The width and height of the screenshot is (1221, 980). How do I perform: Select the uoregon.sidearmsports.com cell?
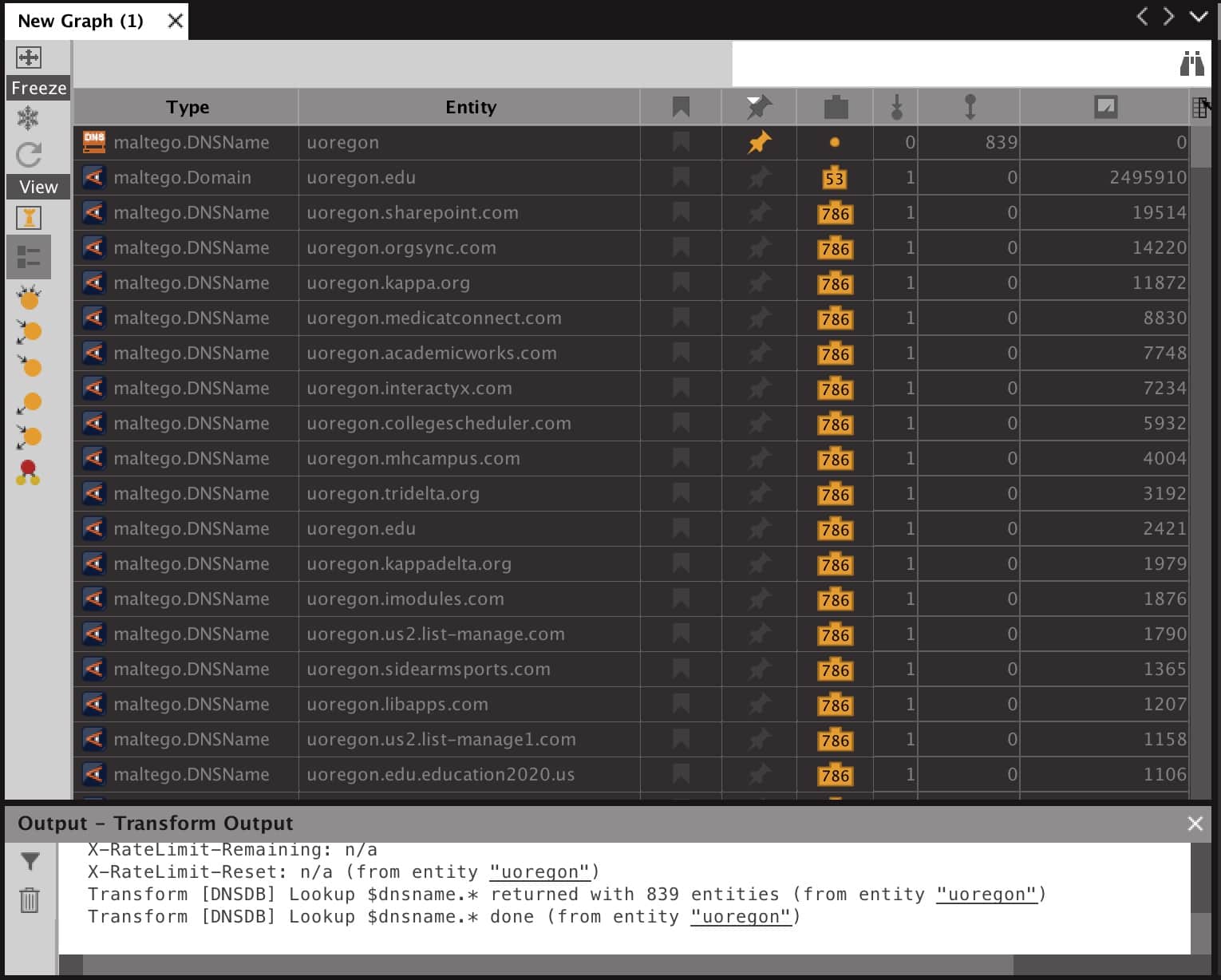(469, 669)
